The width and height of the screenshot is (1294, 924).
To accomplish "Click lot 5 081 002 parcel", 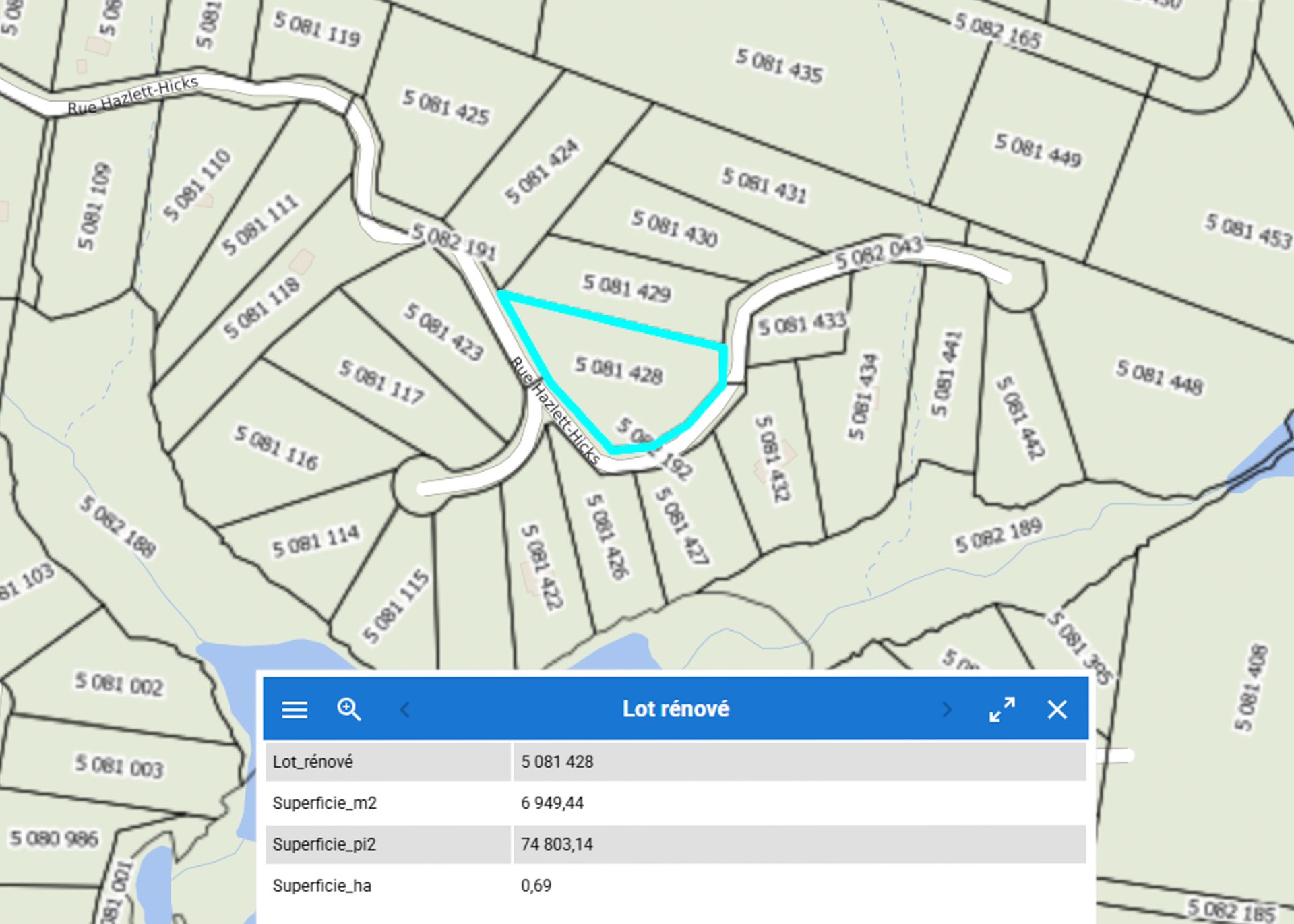I will pyautogui.click(x=119, y=684).
